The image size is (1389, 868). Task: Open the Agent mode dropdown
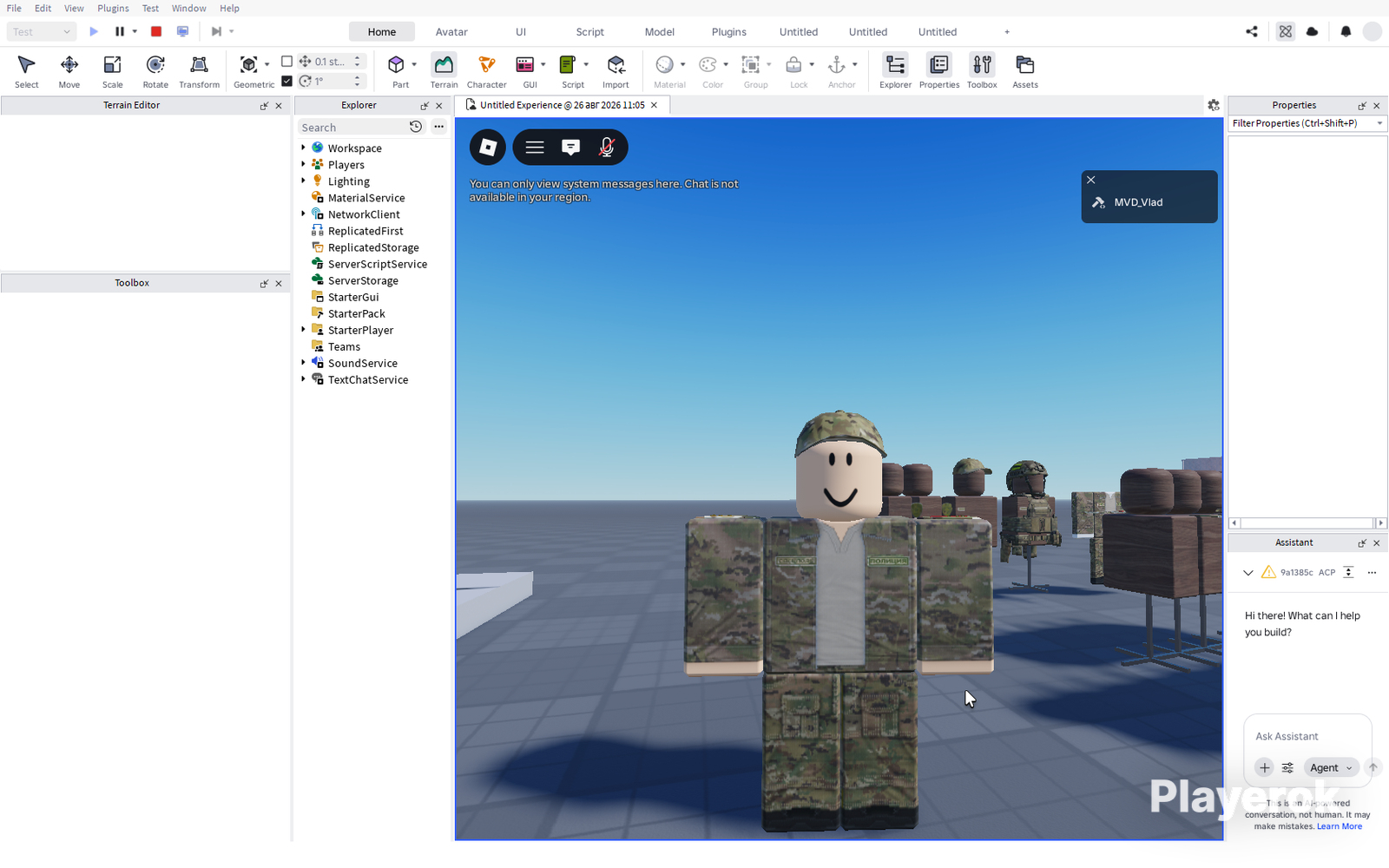pyautogui.click(x=1330, y=767)
